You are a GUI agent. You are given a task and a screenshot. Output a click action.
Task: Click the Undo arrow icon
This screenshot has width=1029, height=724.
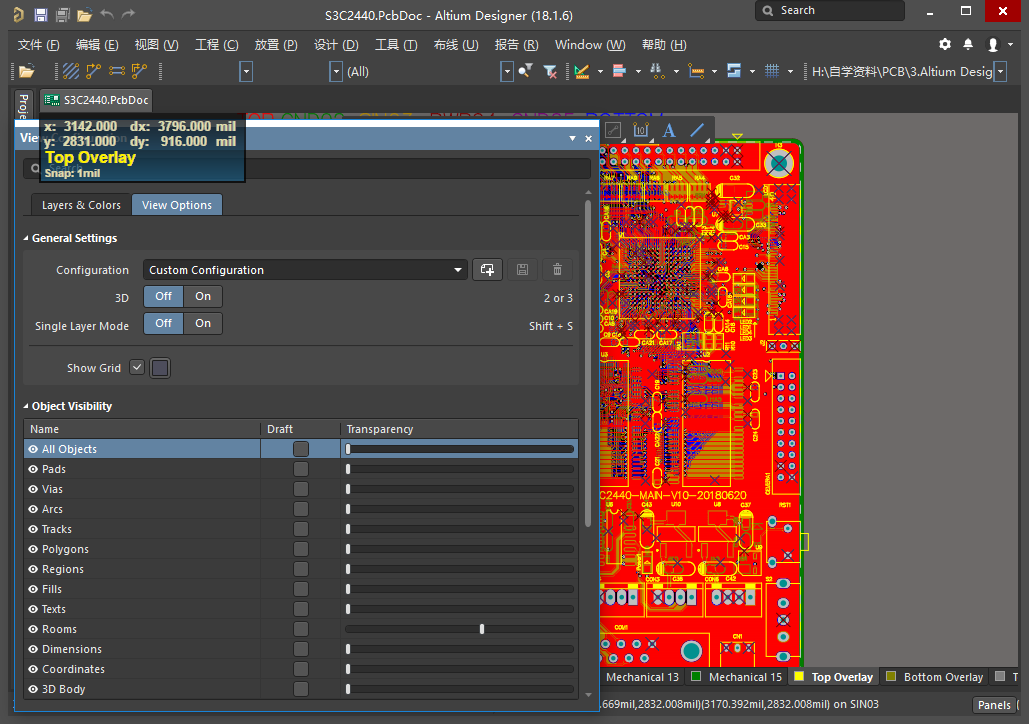[x=107, y=14]
